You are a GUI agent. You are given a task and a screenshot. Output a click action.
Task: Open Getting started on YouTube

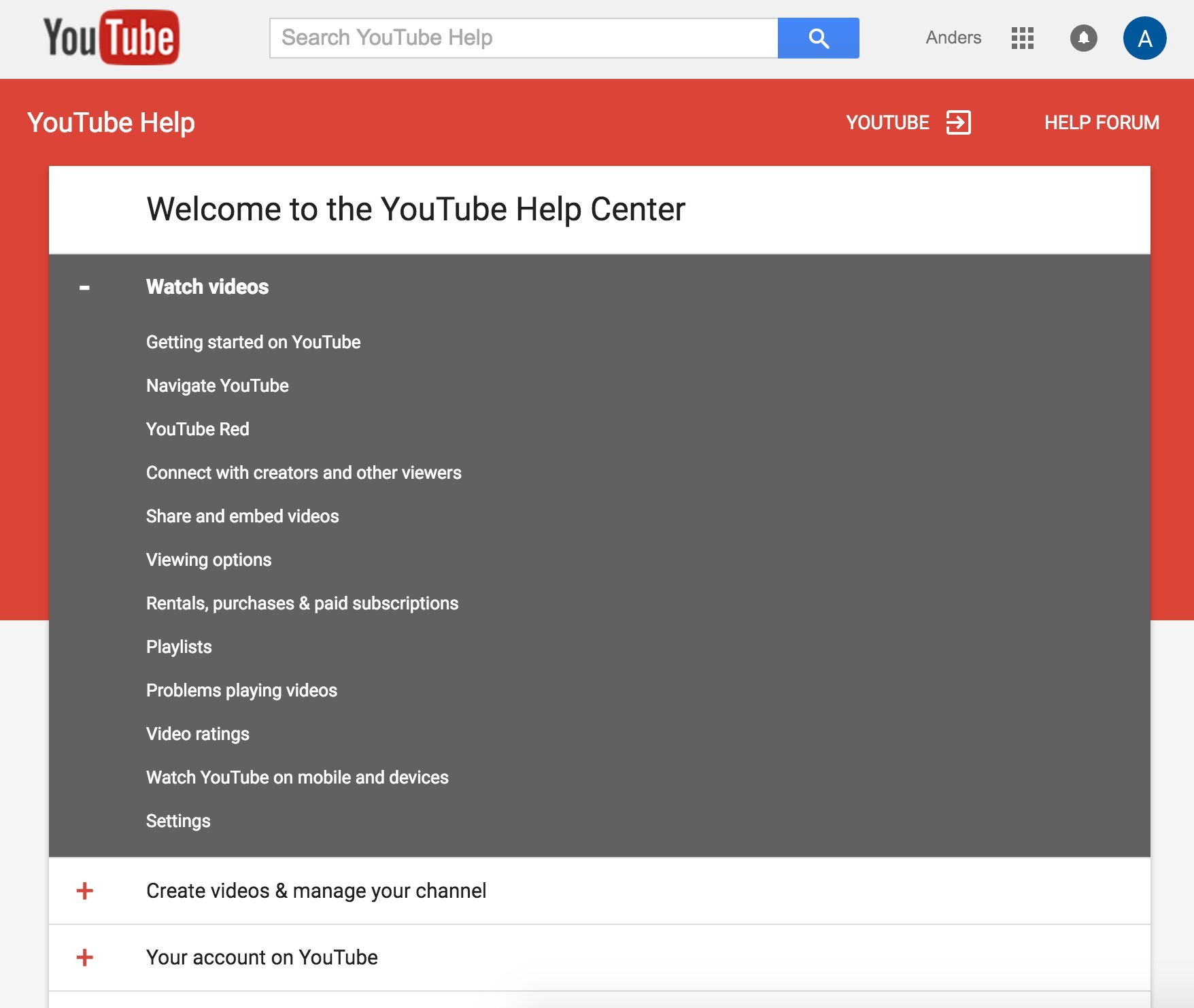coord(253,342)
